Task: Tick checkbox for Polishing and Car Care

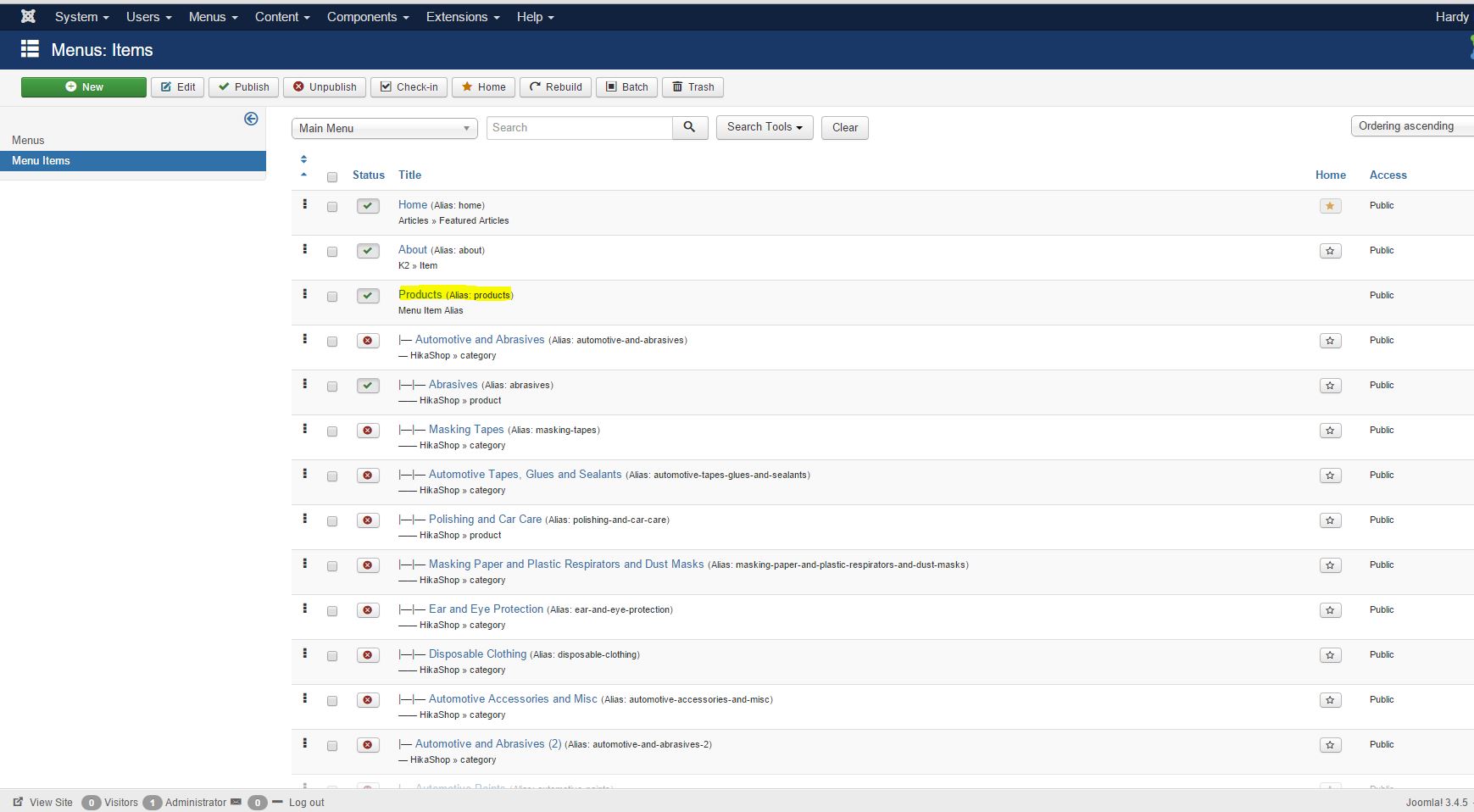Action: tap(332, 521)
